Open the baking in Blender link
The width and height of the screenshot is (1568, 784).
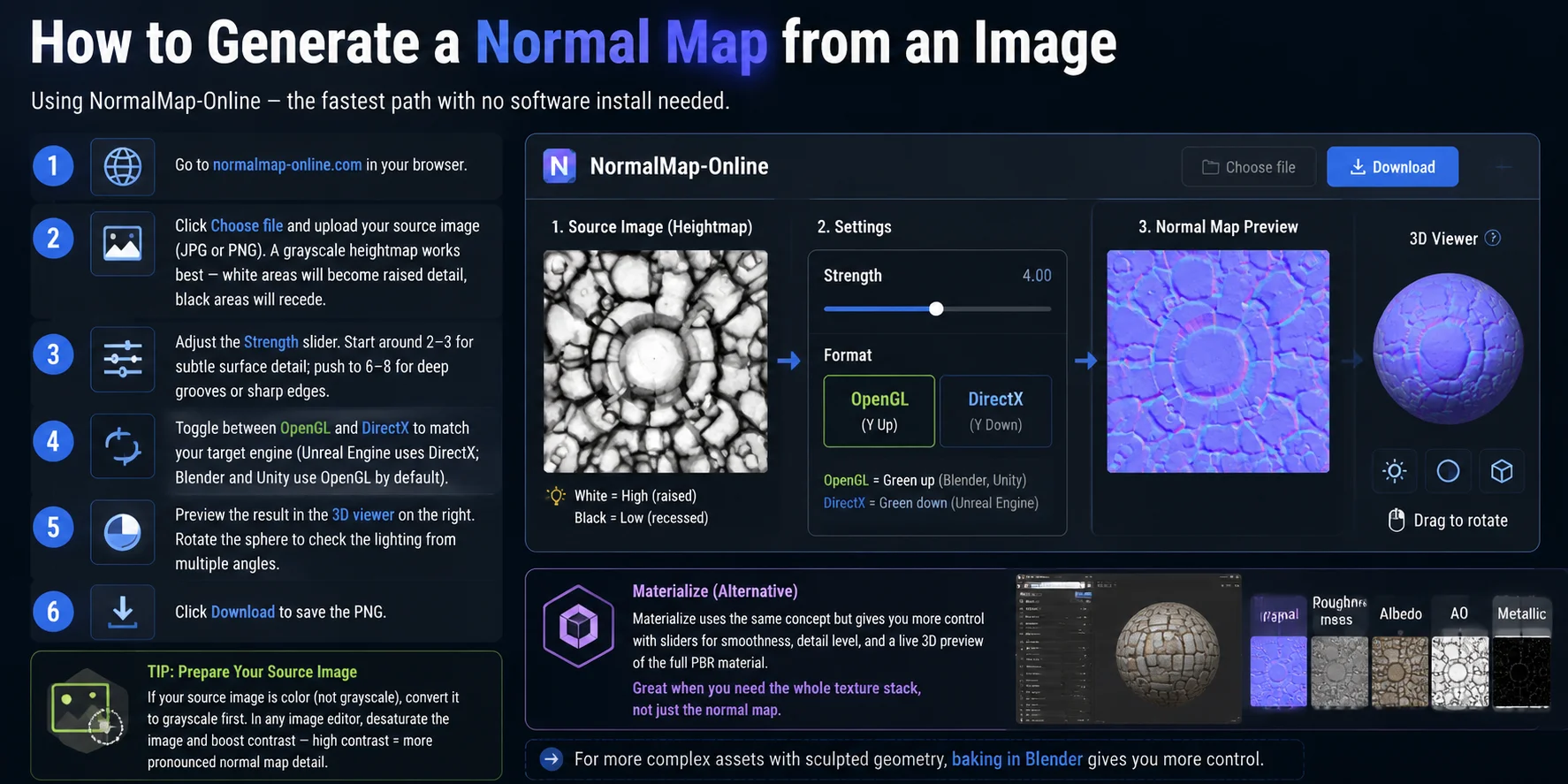coord(1017,759)
